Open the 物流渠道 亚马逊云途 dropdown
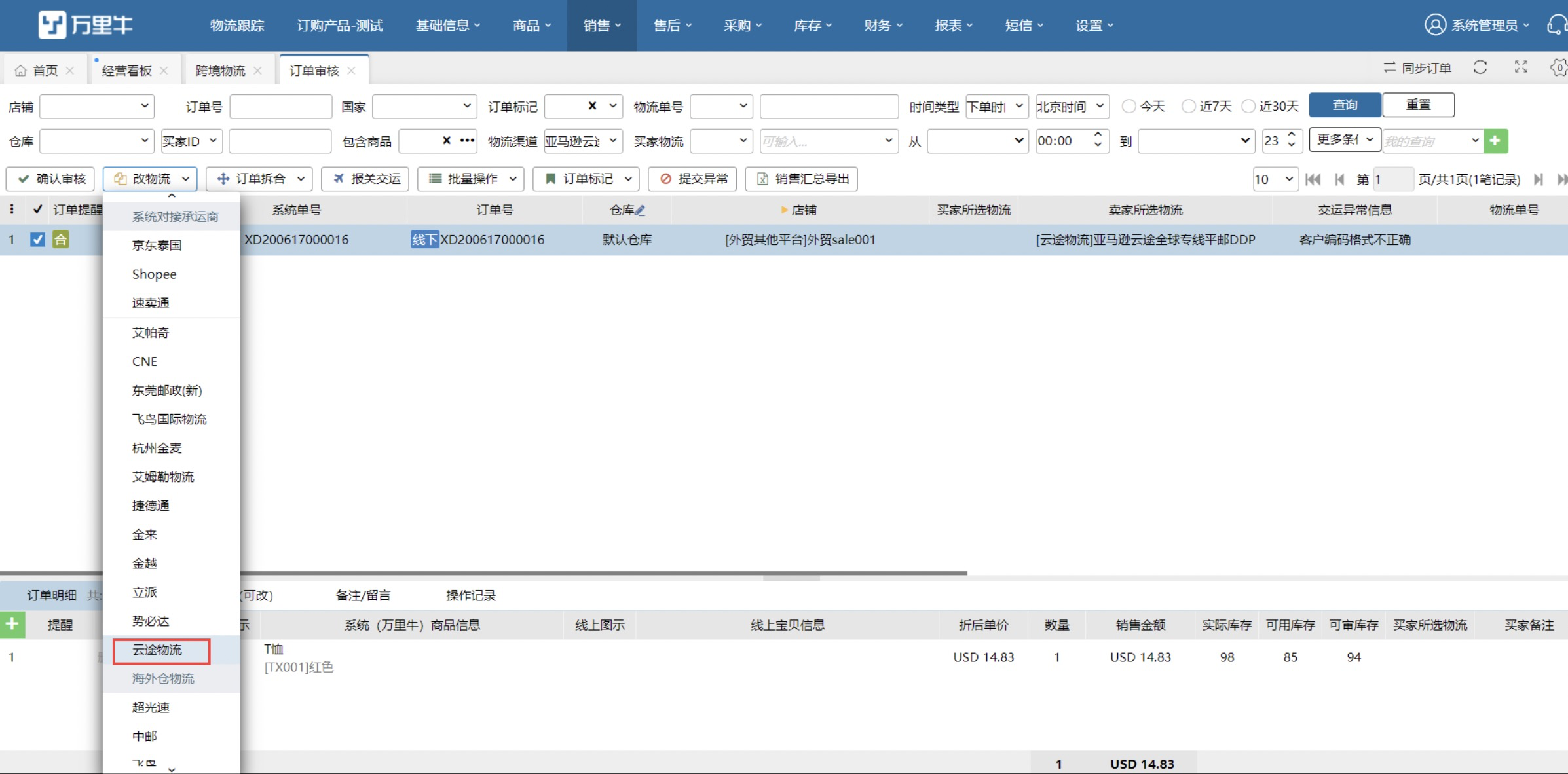This screenshot has width=1568, height=774. [583, 141]
